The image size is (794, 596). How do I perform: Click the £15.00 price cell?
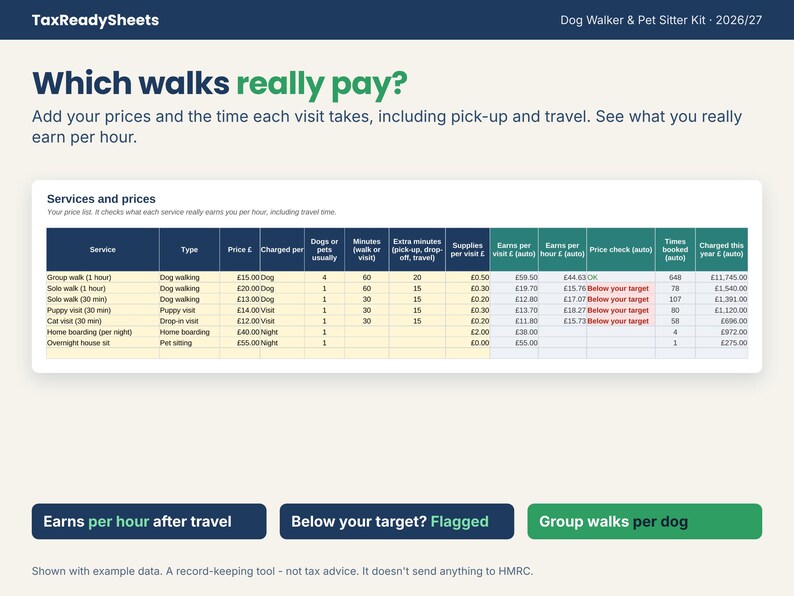click(240, 277)
